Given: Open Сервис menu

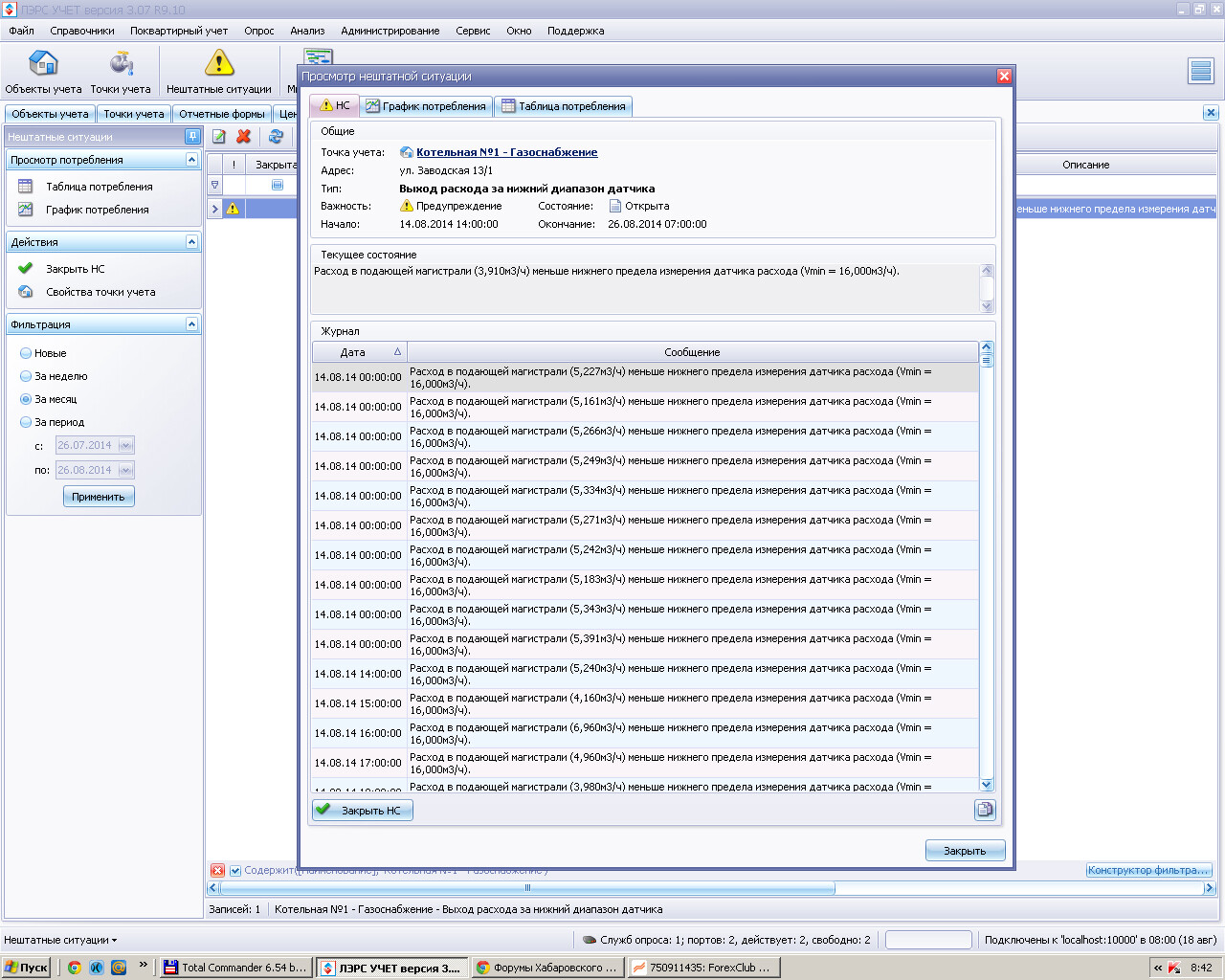Looking at the screenshot, I should 473,31.
